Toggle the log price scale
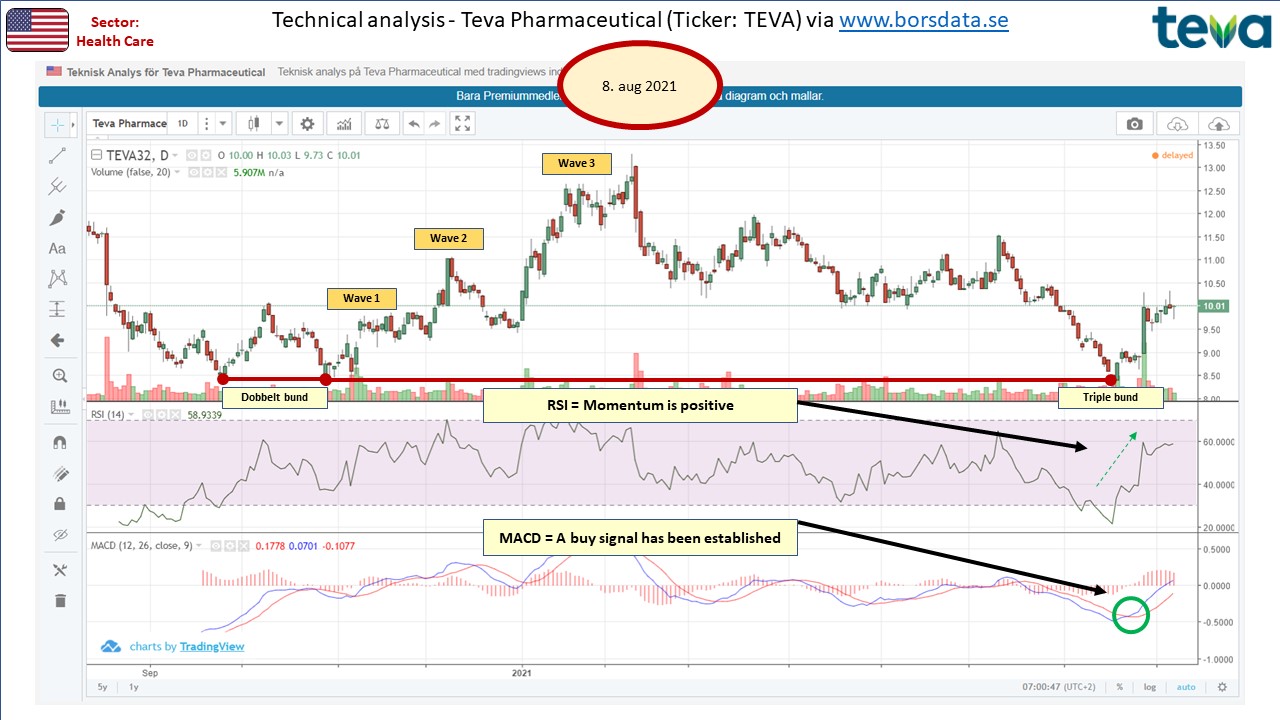The height and width of the screenshot is (720, 1280). 1150,687
